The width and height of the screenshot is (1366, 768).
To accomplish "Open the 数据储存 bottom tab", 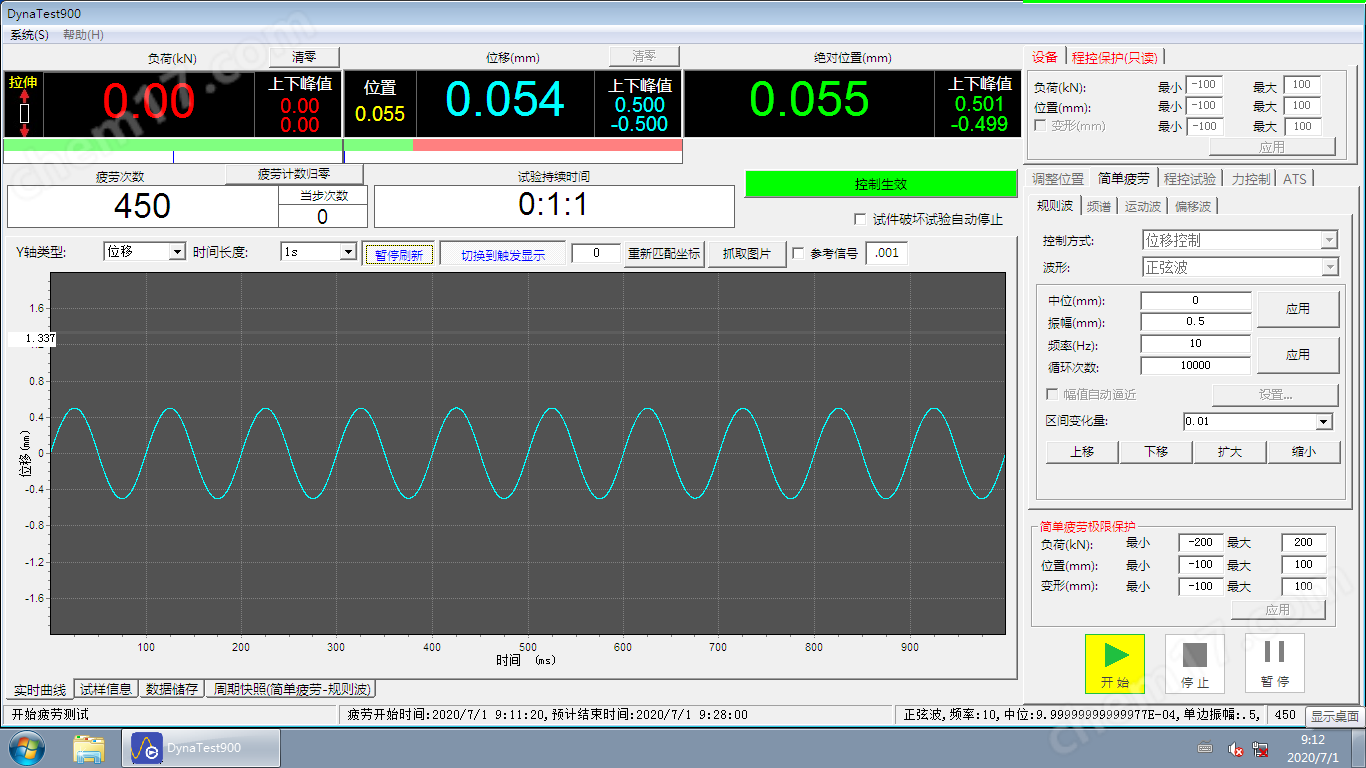I will (172, 689).
